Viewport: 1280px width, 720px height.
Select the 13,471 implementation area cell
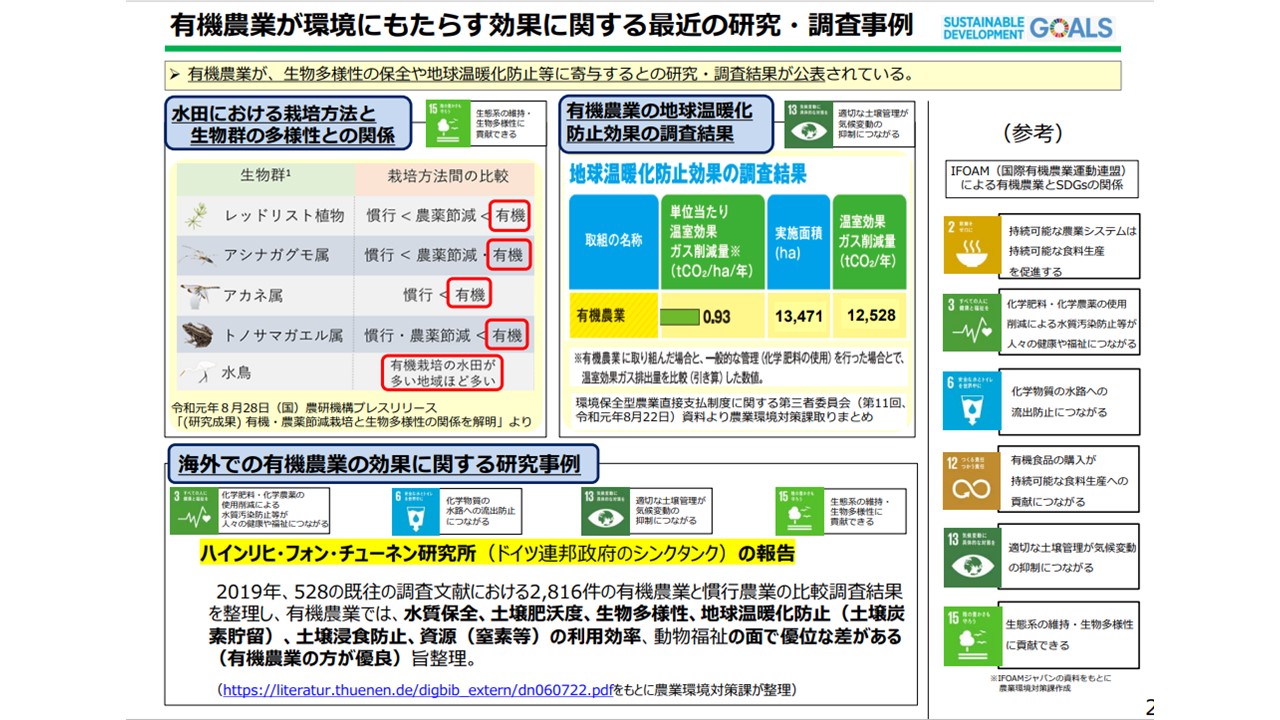798,316
